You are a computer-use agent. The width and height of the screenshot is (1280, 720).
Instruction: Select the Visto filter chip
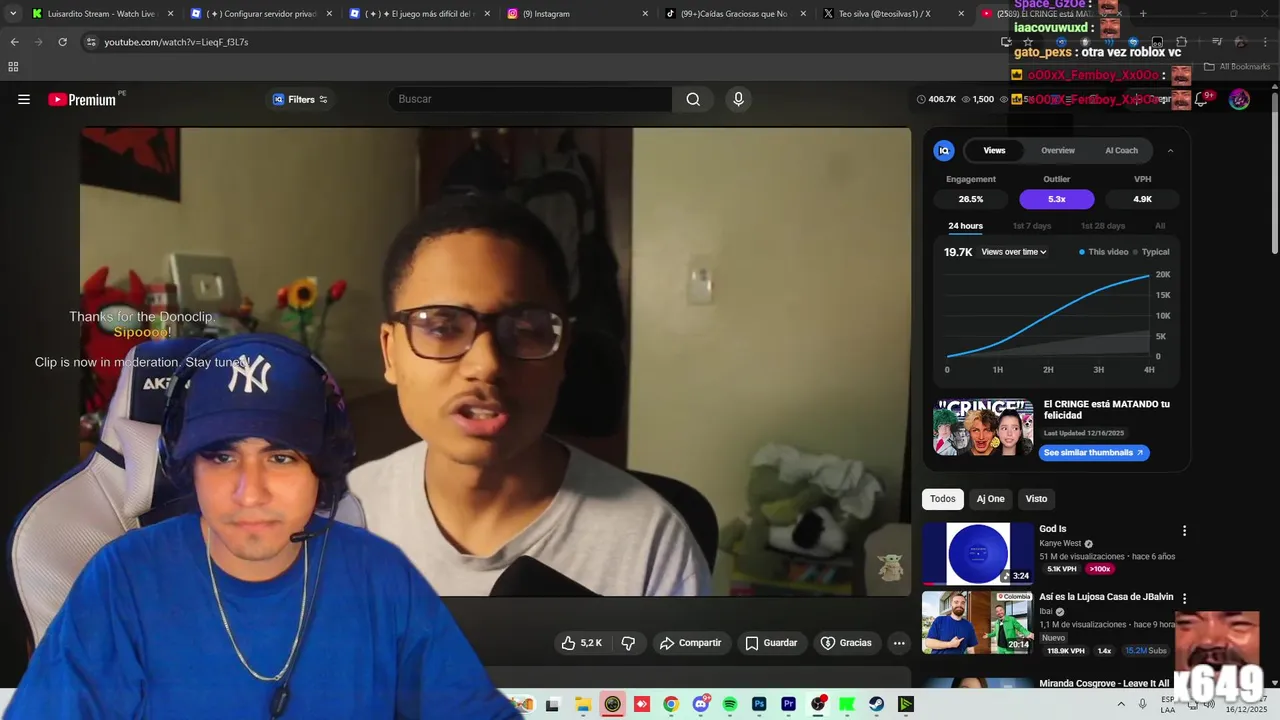[1036, 499]
